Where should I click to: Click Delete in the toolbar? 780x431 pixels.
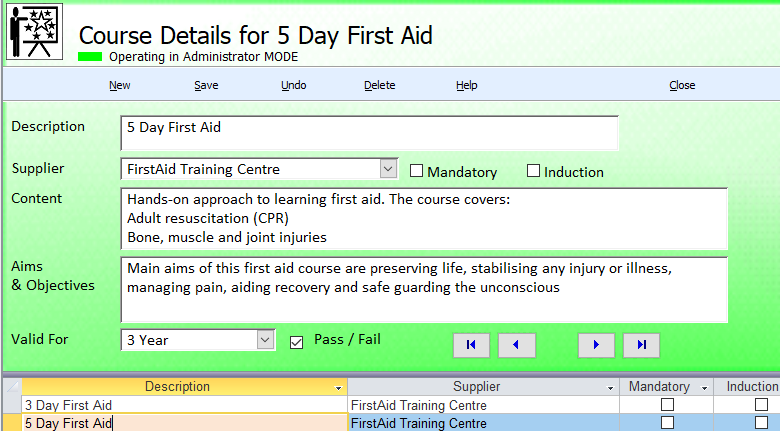380,85
